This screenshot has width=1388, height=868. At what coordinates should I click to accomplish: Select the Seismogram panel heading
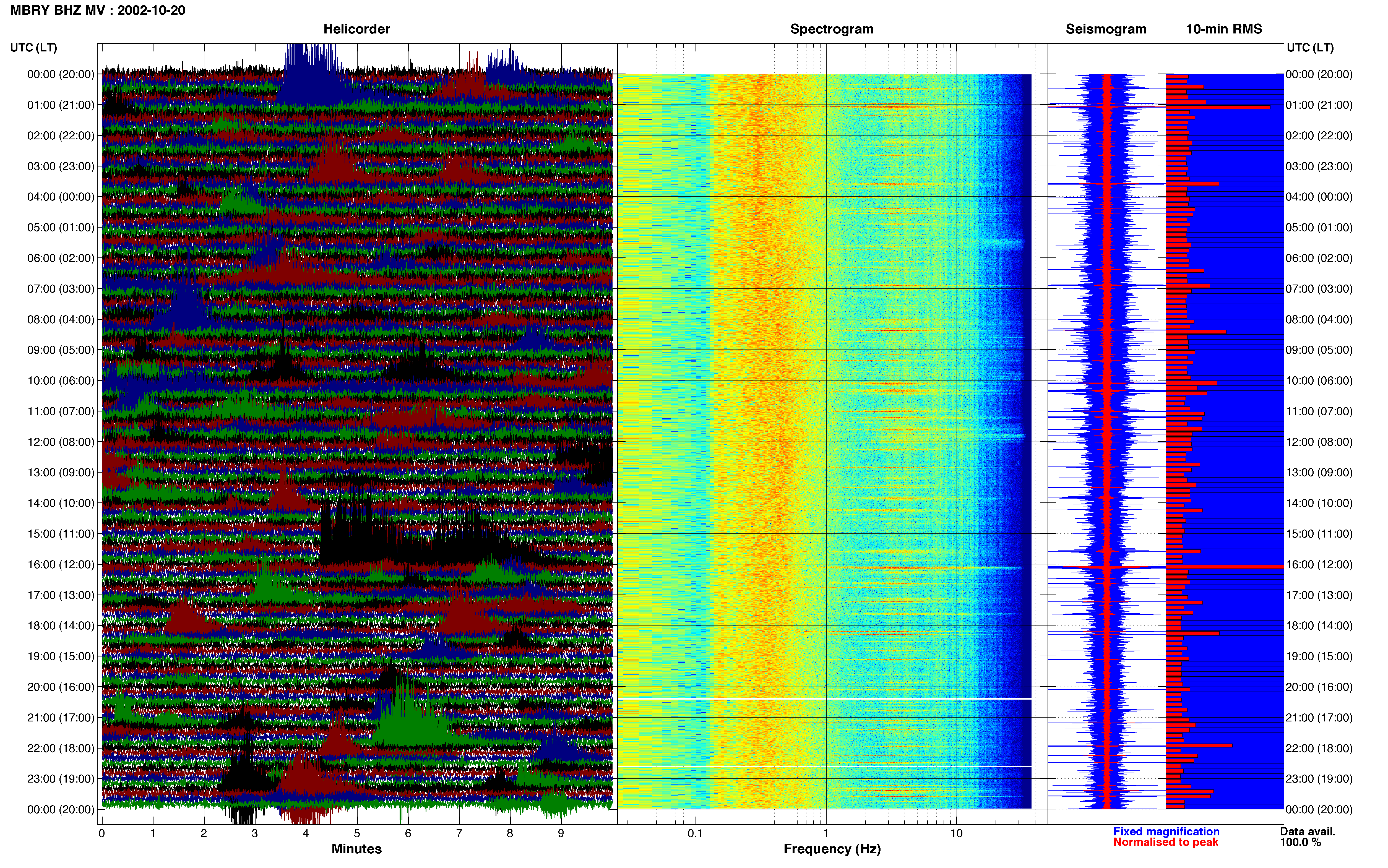[x=1106, y=29]
